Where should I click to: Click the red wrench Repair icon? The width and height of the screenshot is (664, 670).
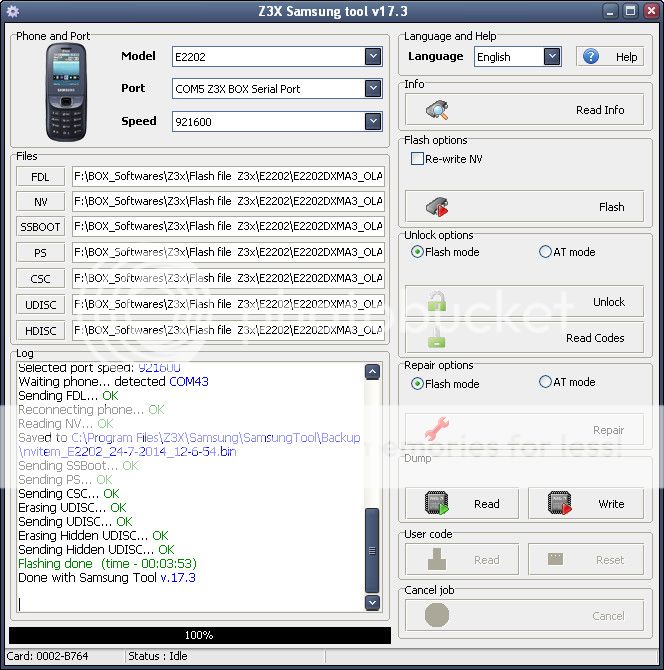pyautogui.click(x=437, y=429)
